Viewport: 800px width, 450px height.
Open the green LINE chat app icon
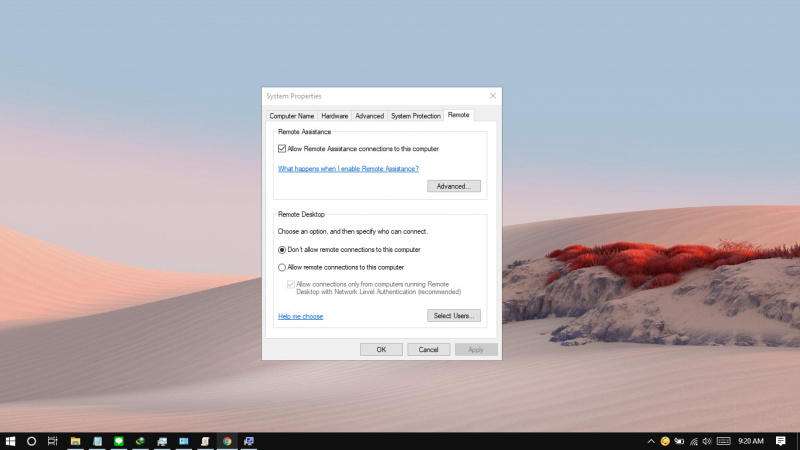(119, 441)
